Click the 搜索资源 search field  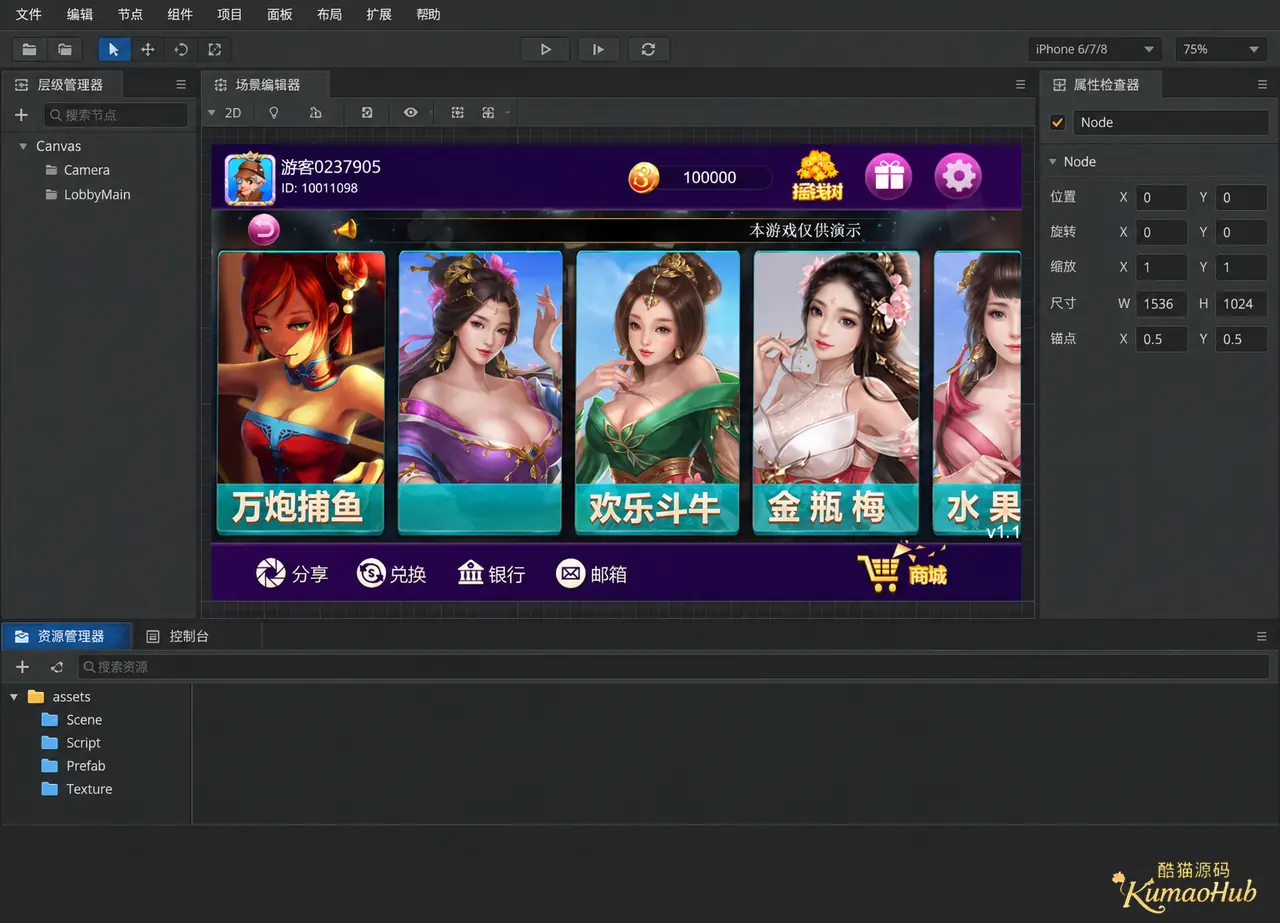[673, 667]
